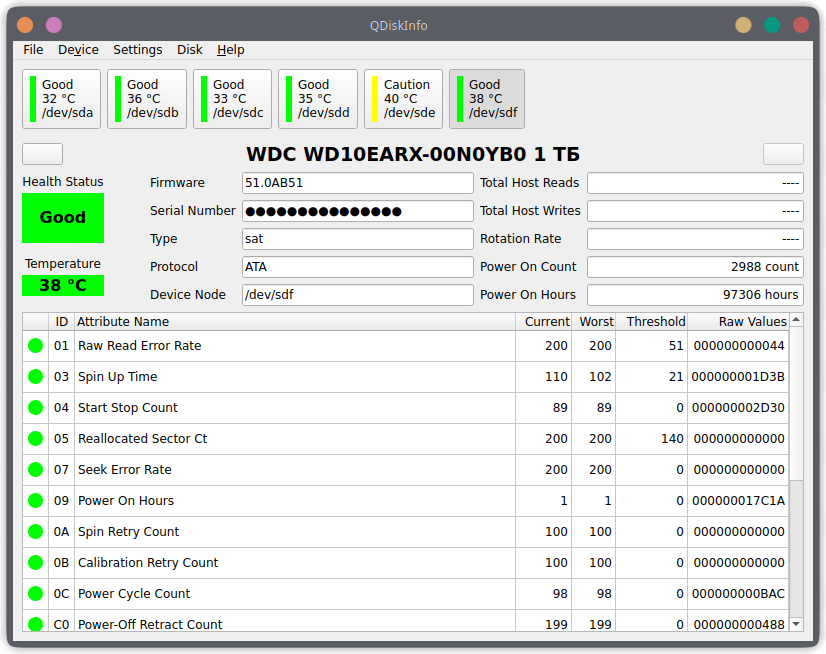
Task: Select the /dev/sdd disk button
Action: [318, 99]
